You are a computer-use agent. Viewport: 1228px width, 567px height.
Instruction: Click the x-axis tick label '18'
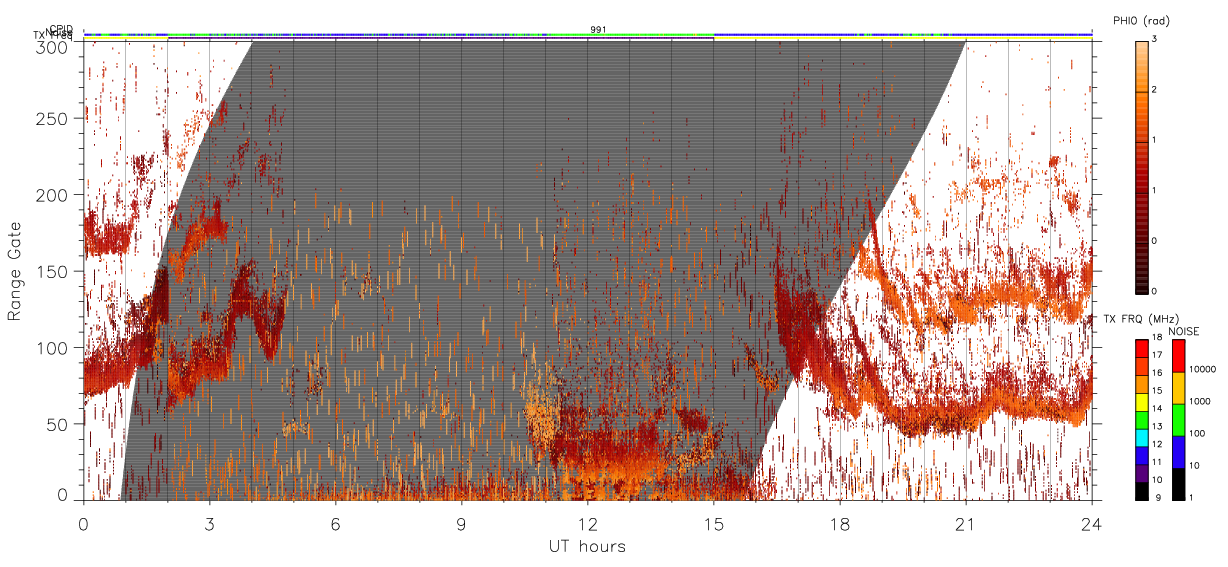[840, 523]
